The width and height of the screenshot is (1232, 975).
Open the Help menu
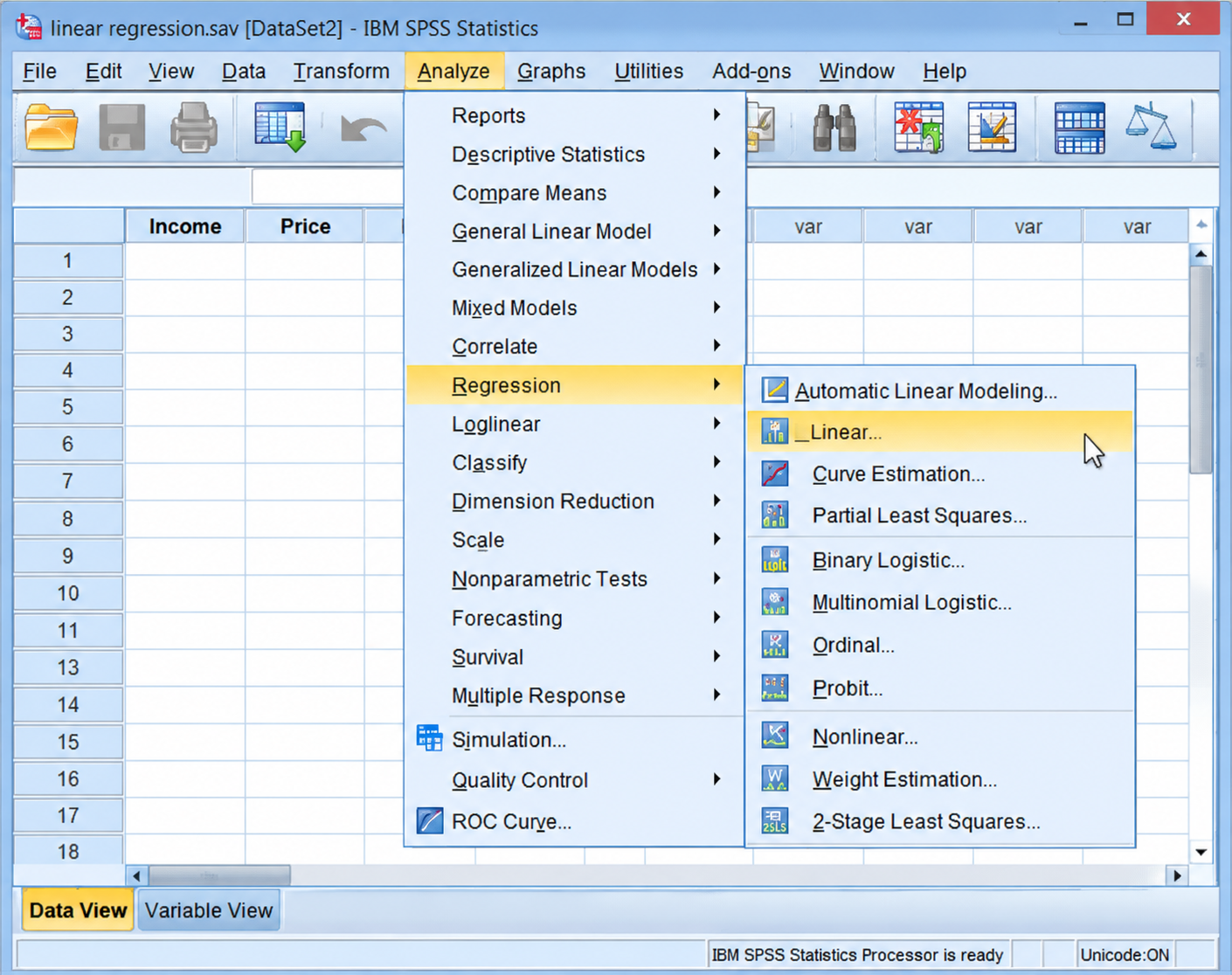coord(945,71)
